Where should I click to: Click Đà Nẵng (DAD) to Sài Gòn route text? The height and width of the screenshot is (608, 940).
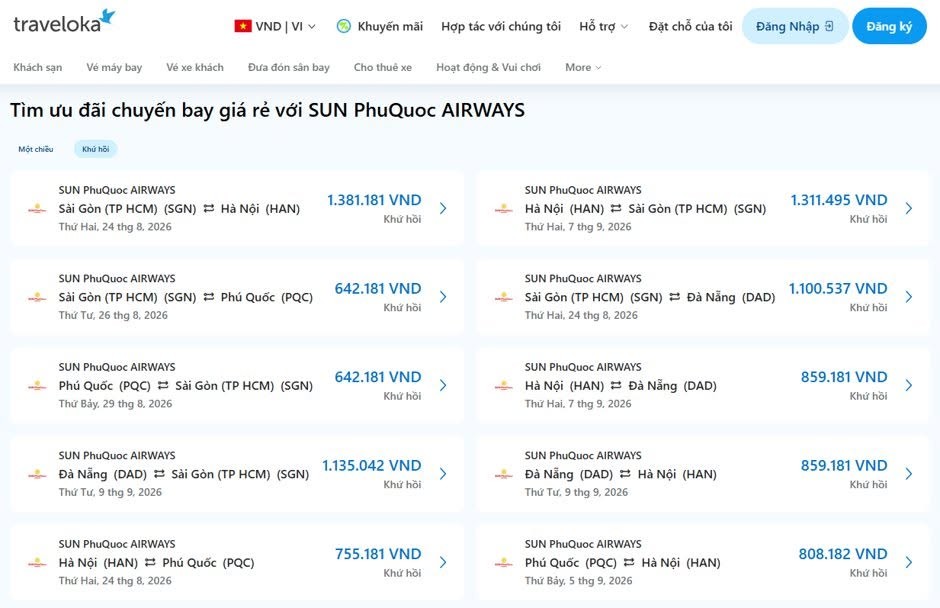coord(183,474)
